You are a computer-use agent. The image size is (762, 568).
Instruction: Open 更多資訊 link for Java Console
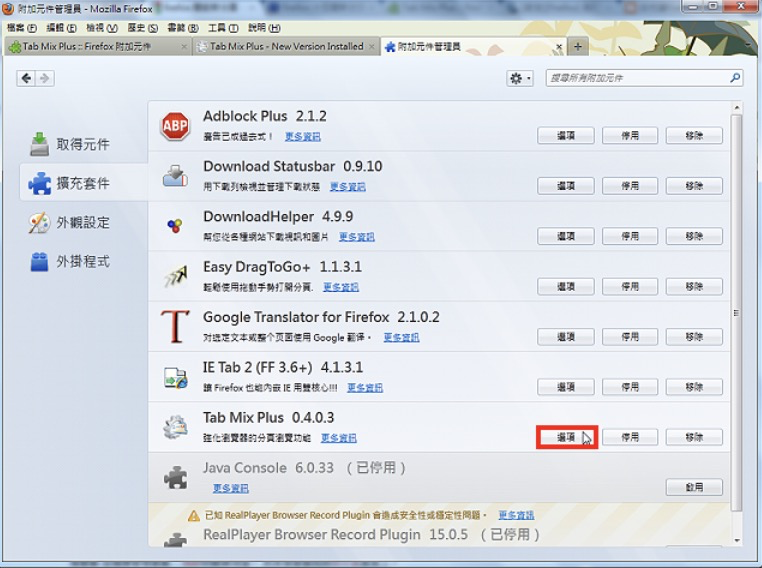[x=231, y=488]
